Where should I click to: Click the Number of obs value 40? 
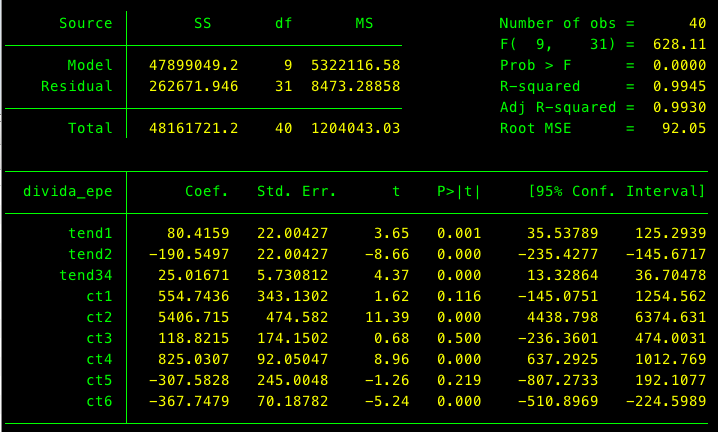[697, 23]
